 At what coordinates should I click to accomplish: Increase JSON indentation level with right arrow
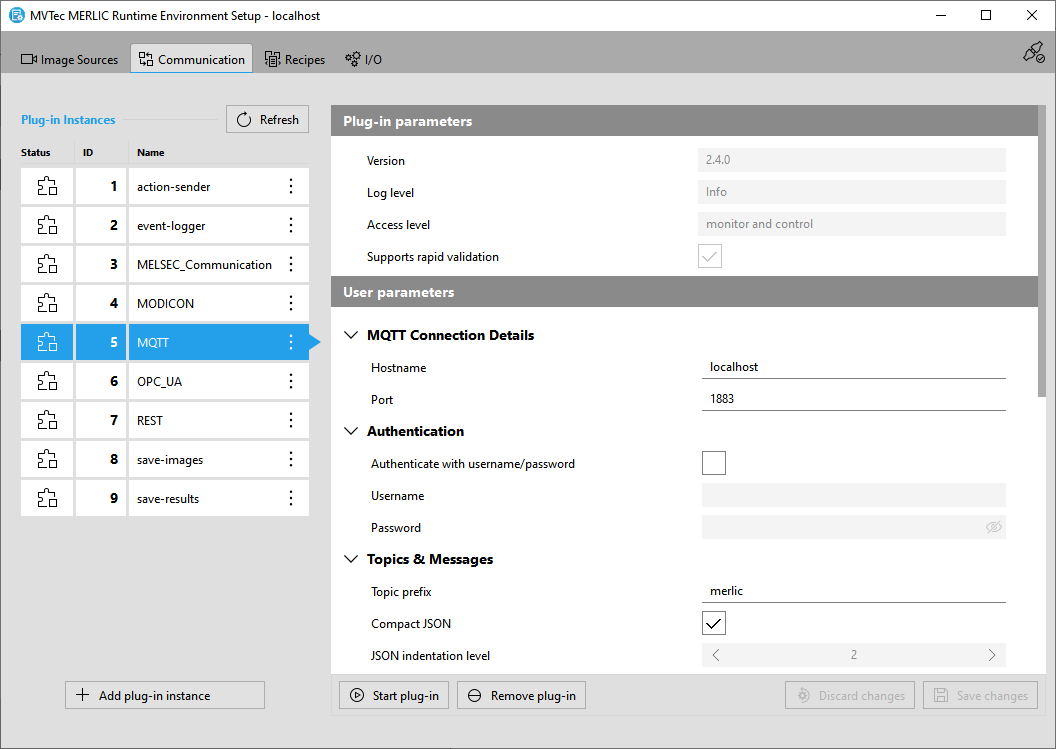pos(991,655)
